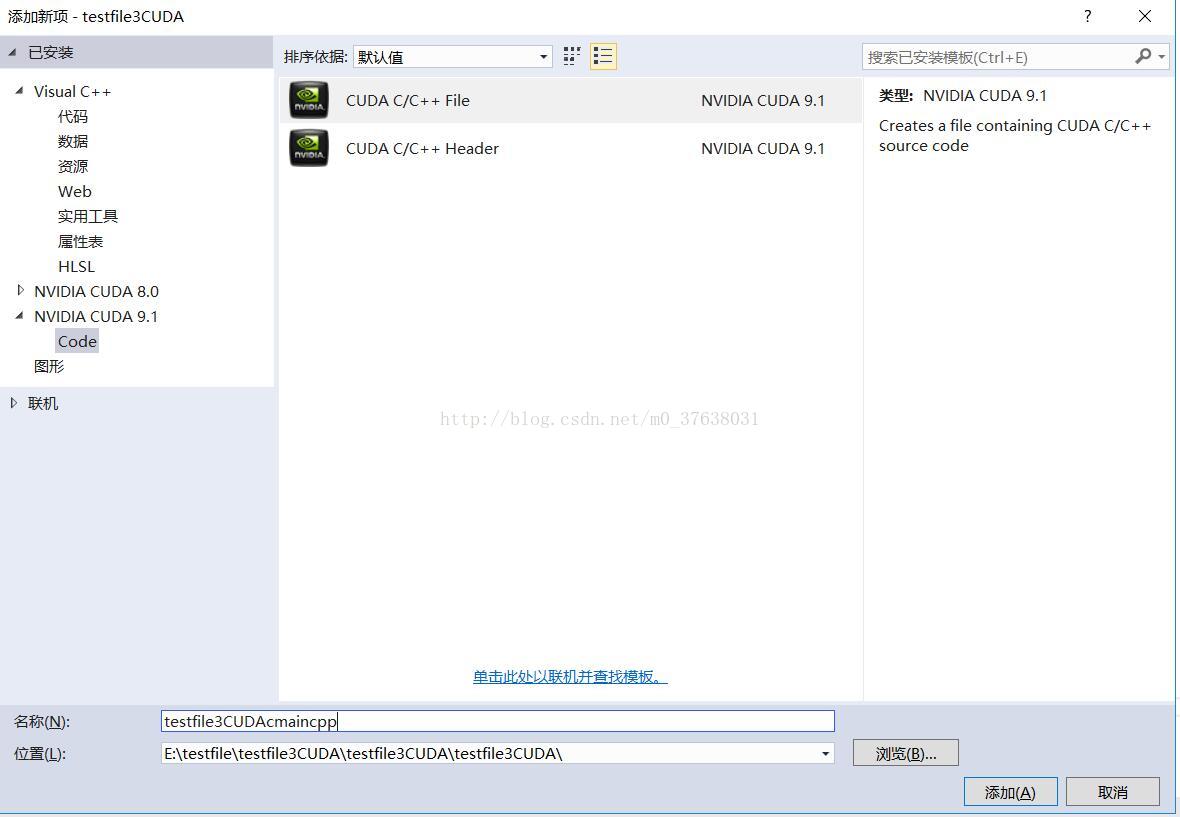
Task: Focus the search installed templates box
Action: click(x=997, y=57)
